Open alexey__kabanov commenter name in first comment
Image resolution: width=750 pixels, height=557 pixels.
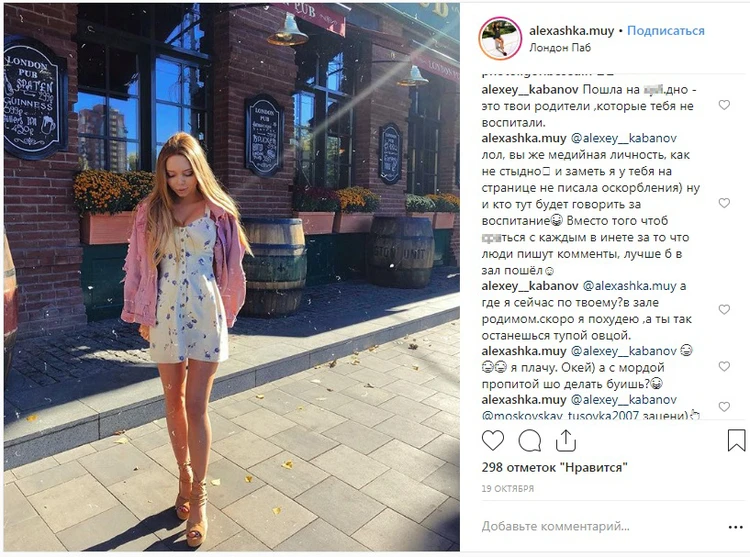[x=530, y=89]
